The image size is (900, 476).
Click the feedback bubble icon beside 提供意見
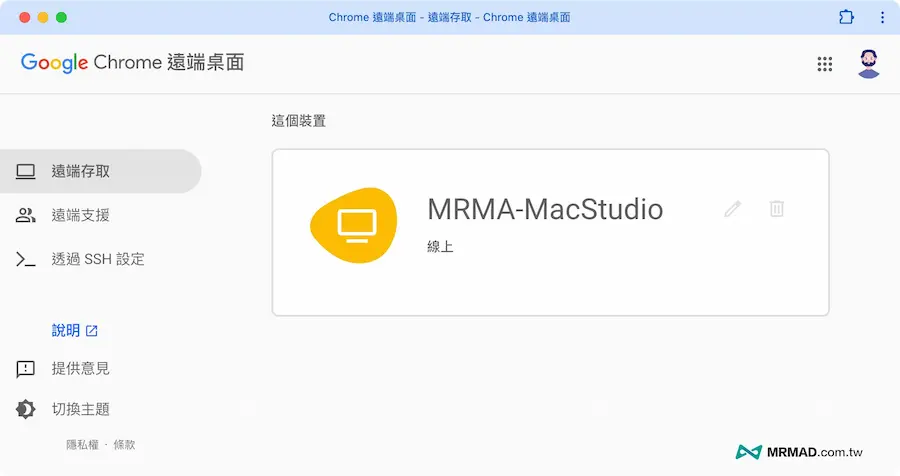[x=25, y=369]
